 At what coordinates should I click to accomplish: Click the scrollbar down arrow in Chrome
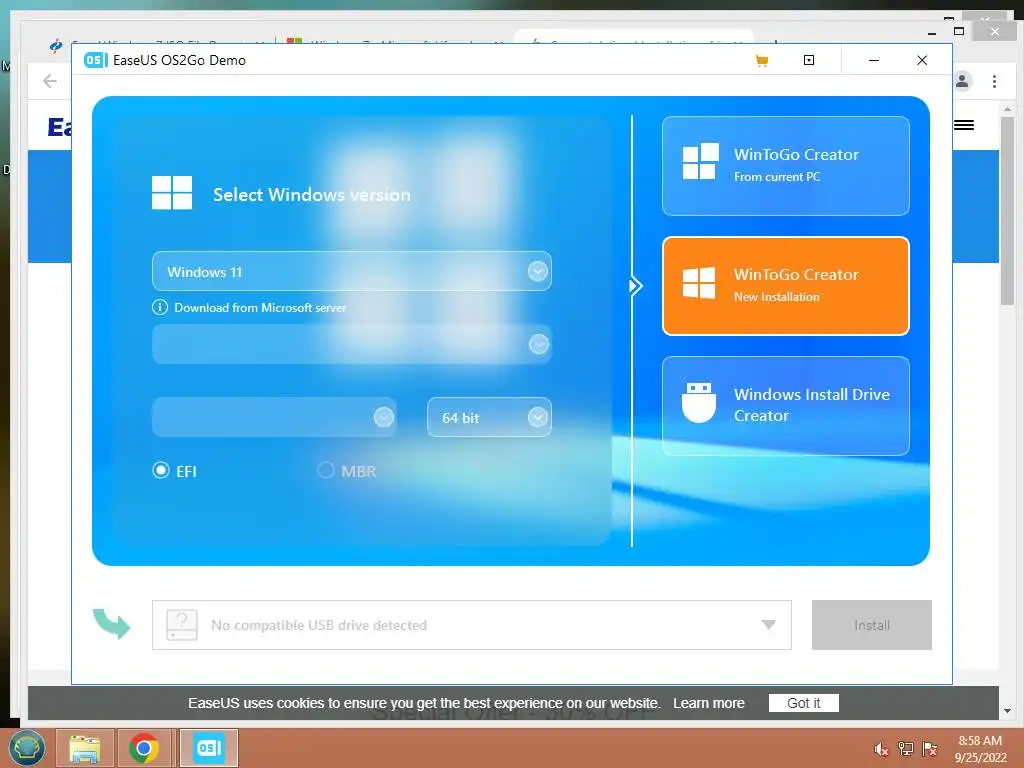pyautogui.click(x=1007, y=711)
